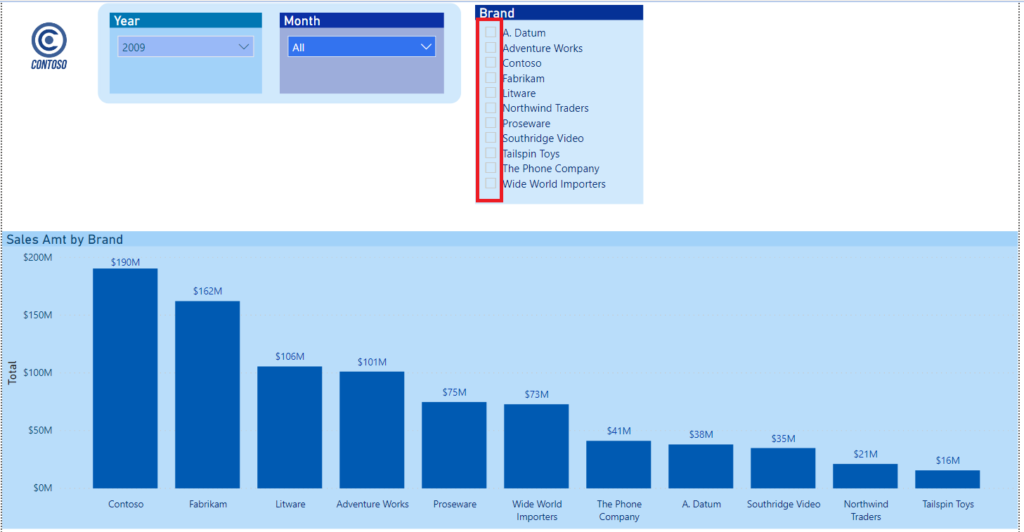Click the Brand slicer header
Image resolution: width=1024 pixels, height=532 pixels.
point(559,13)
